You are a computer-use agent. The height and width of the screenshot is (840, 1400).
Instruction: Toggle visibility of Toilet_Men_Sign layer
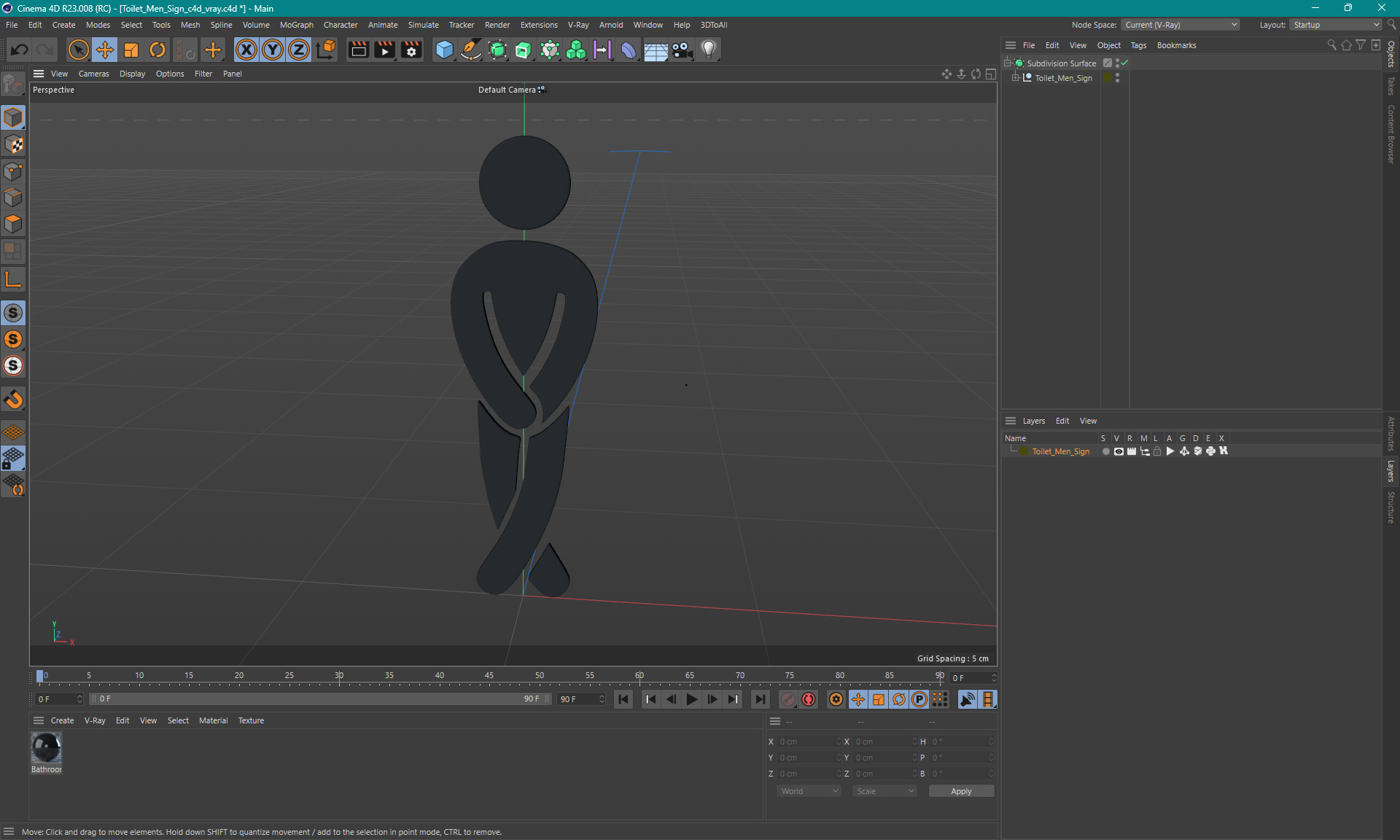tap(1118, 451)
